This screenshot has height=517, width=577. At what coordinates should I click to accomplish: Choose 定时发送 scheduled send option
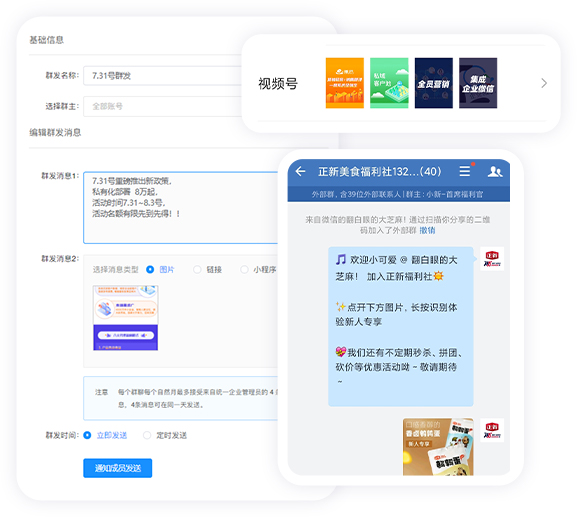(147, 435)
